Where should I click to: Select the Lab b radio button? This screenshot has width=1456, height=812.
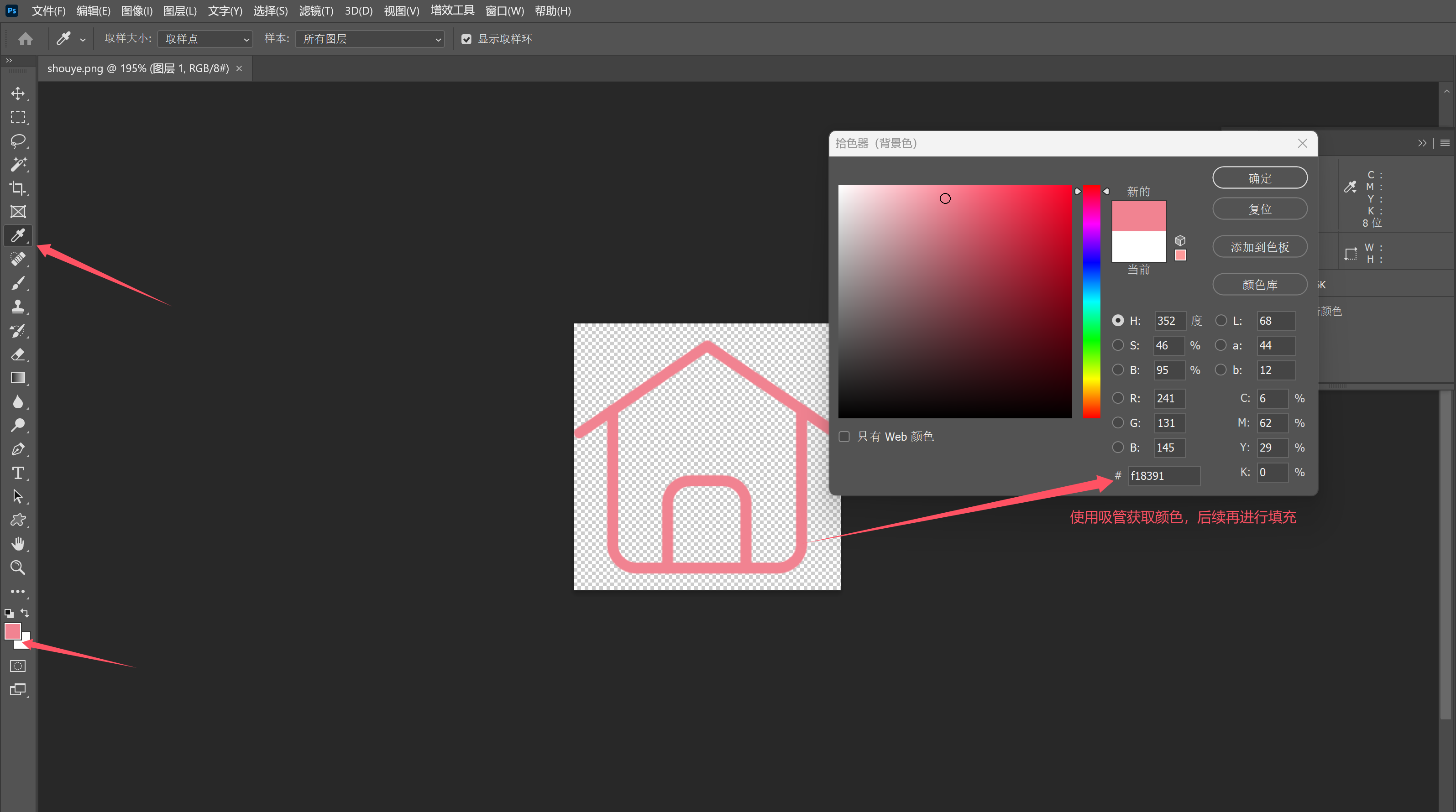click(1221, 370)
